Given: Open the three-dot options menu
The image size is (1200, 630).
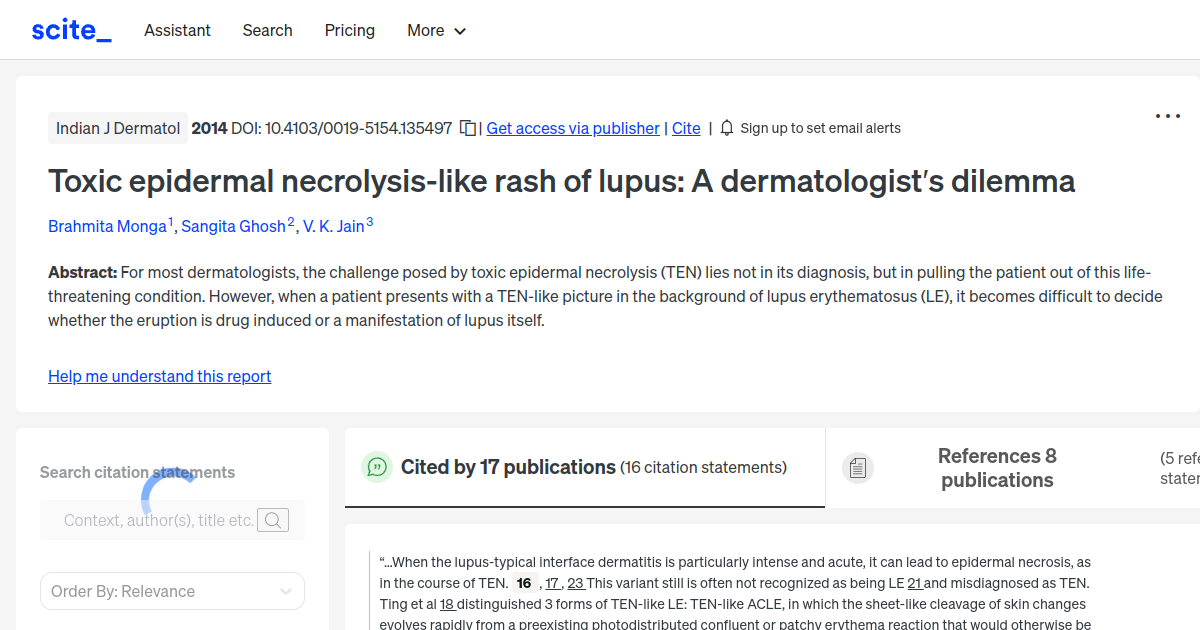Looking at the screenshot, I should pos(1167,116).
